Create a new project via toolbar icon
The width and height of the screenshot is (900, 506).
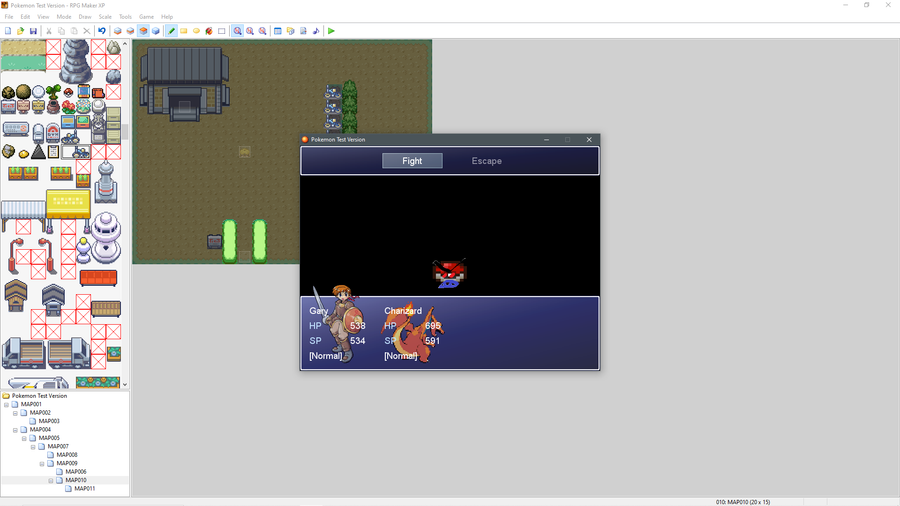coord(8,31)
